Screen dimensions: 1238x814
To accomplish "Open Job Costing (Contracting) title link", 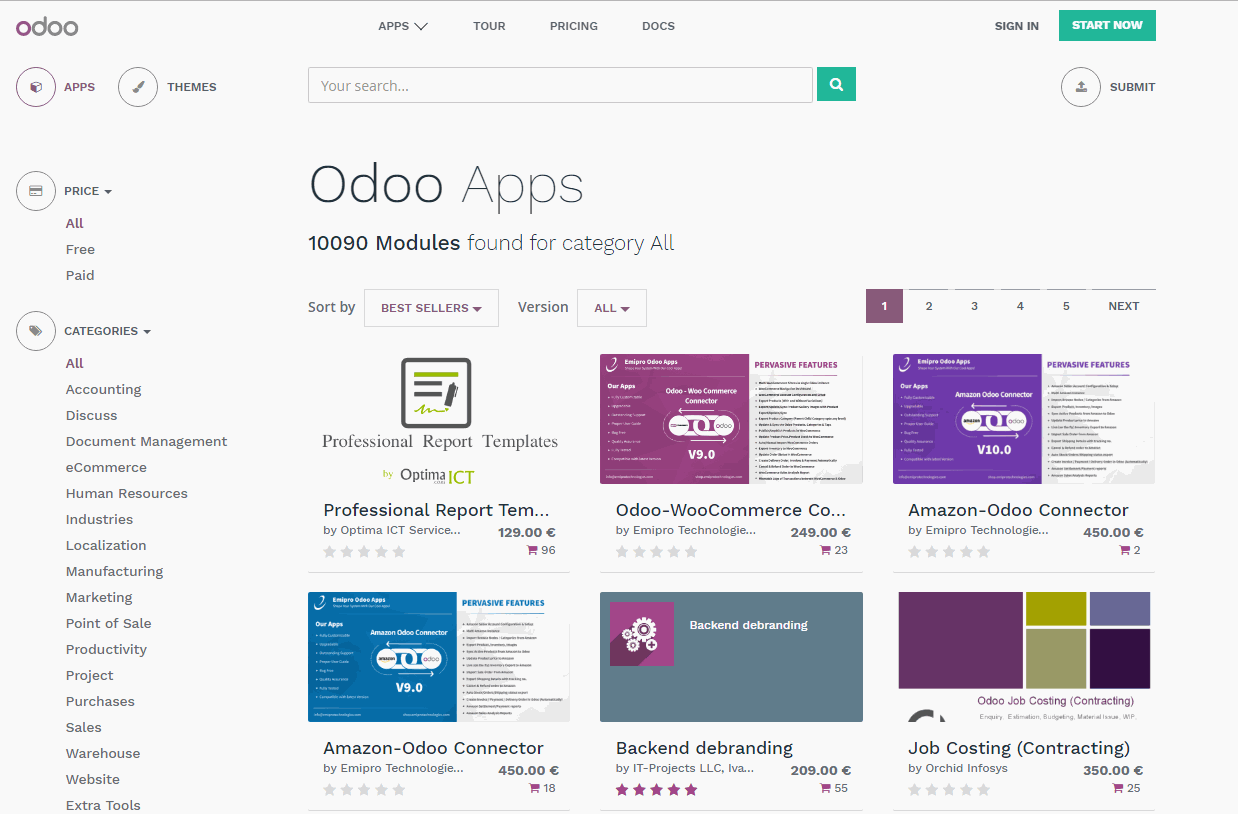I will pyautogui.click(x=1019, y=748).
